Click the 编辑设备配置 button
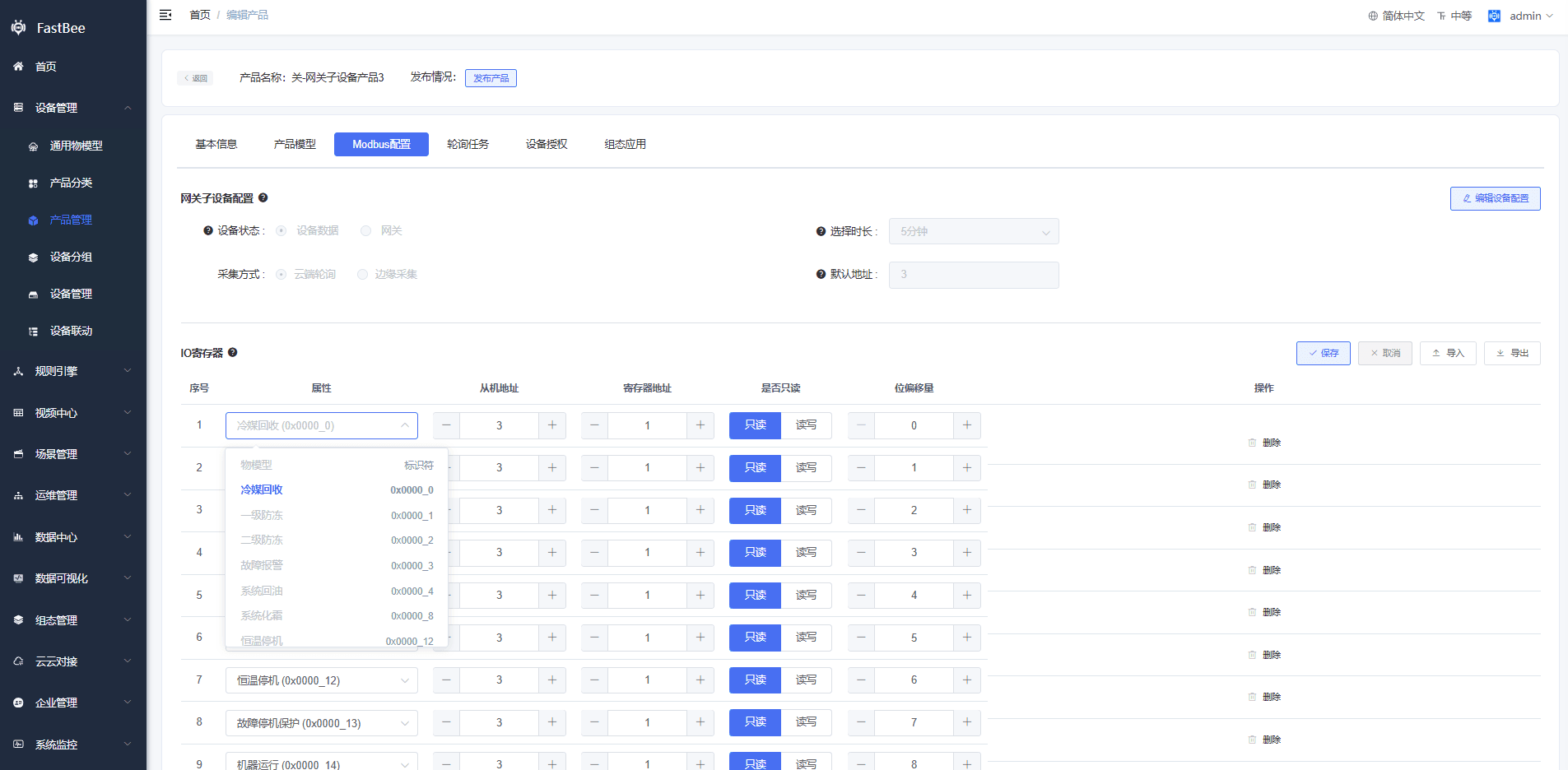Viewport: 1568px width, 770px height. point(1495,198)
